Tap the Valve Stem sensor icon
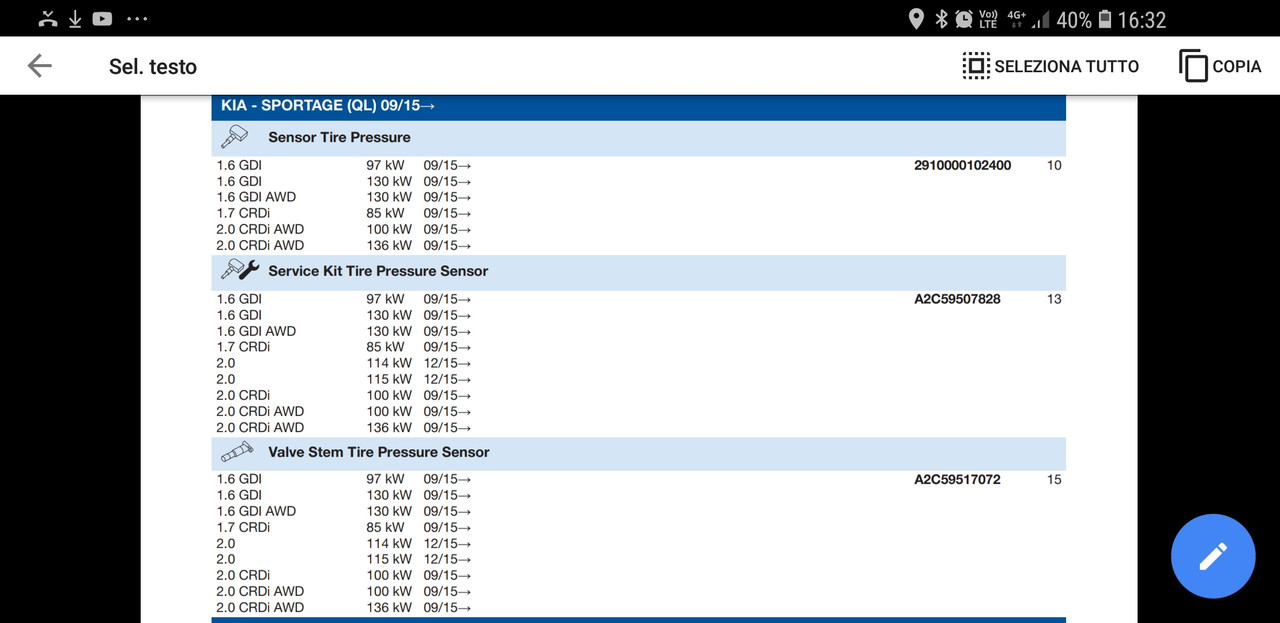Viewport: 1280px width, 623px height. pos(237,452)
